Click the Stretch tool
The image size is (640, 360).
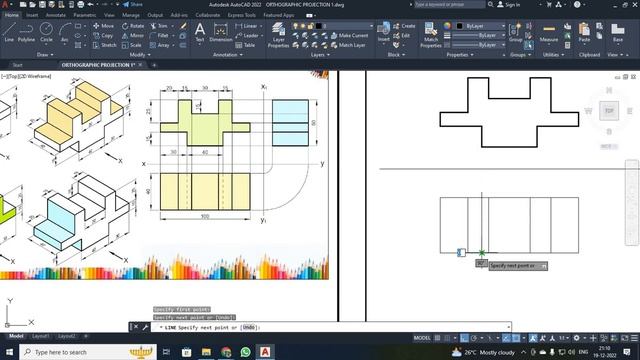pos(104,45)
